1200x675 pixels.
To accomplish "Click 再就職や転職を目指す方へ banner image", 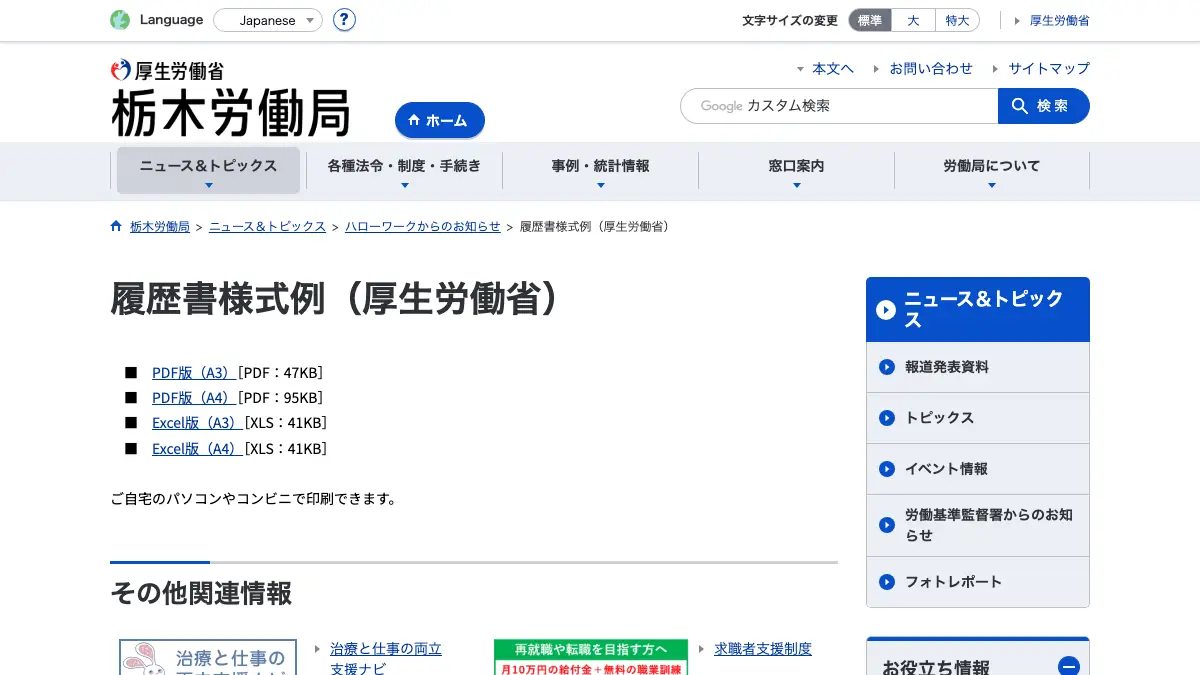I will pyautogui.click(x=591, y=657).
